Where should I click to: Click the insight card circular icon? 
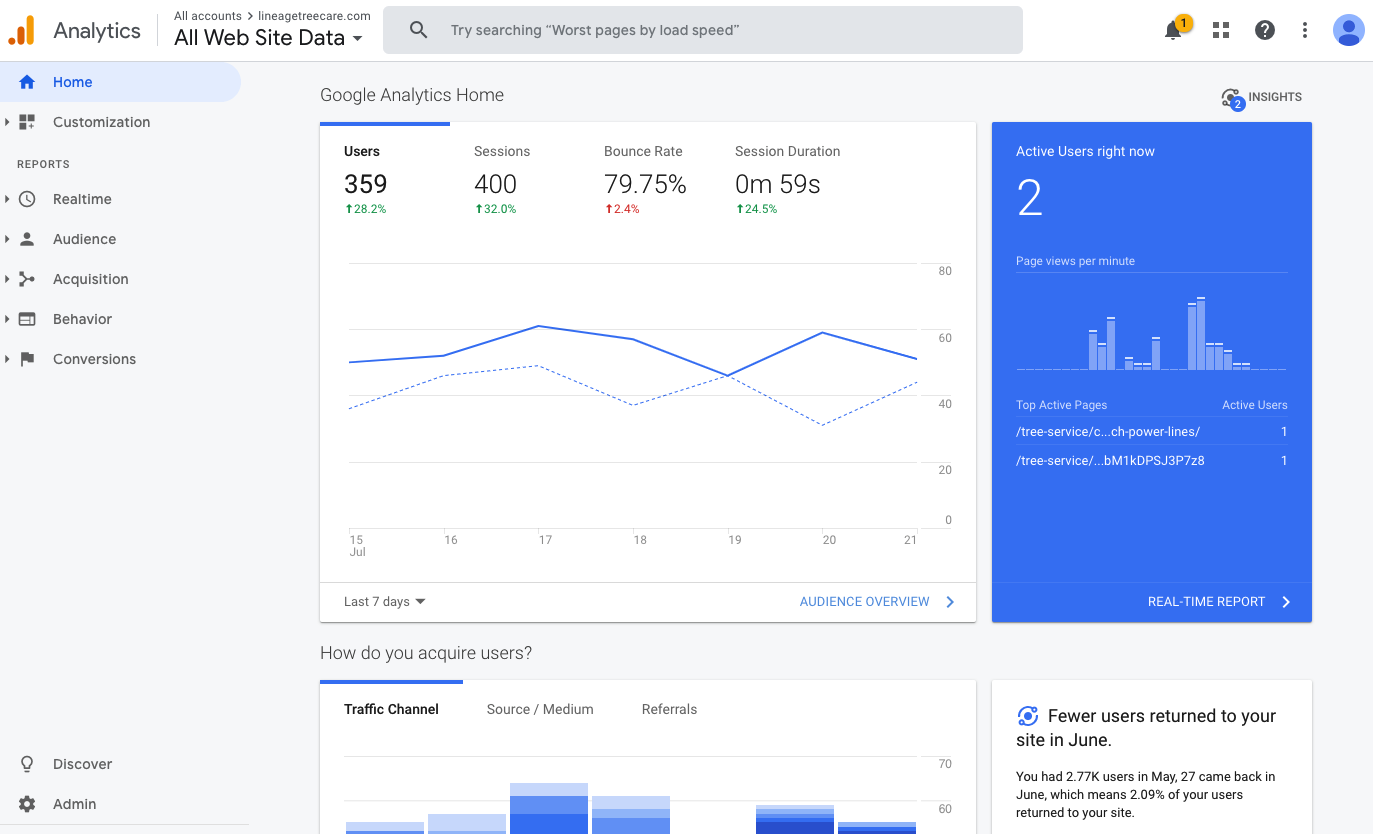click(x=1027, y=716)
